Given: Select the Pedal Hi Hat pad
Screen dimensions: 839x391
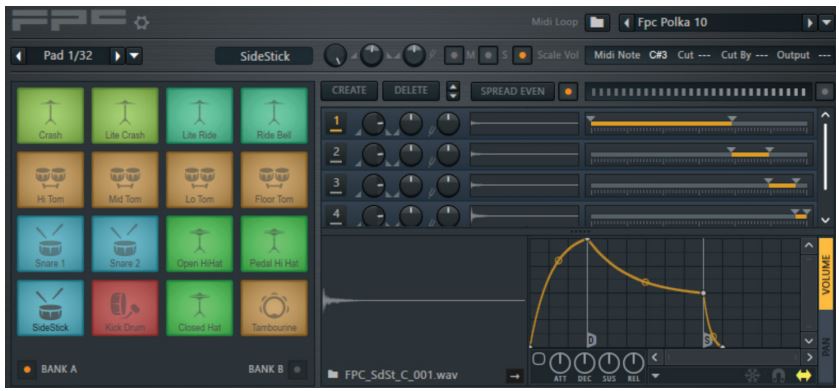Looking at the screenshot, I should [274, 244].
